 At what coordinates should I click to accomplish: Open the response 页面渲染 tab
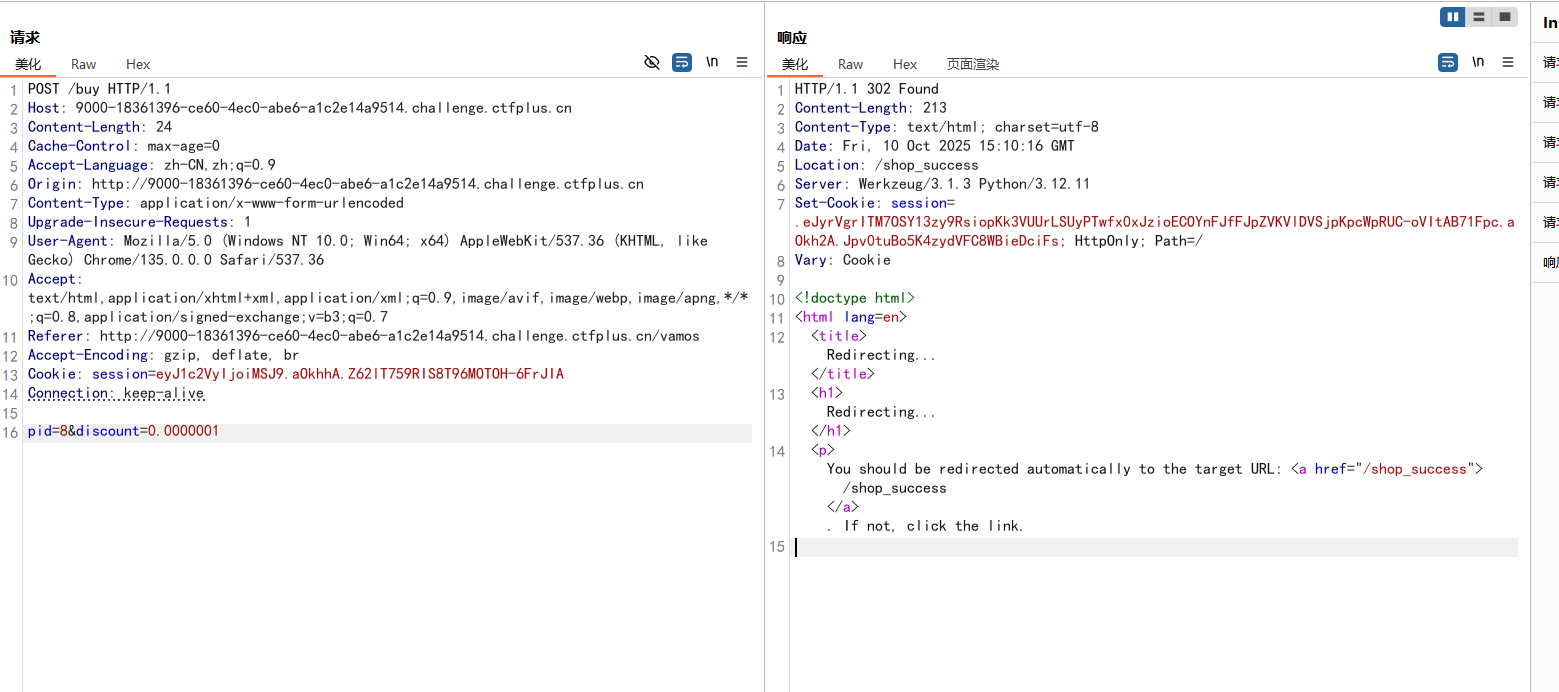tap(973, 64)
